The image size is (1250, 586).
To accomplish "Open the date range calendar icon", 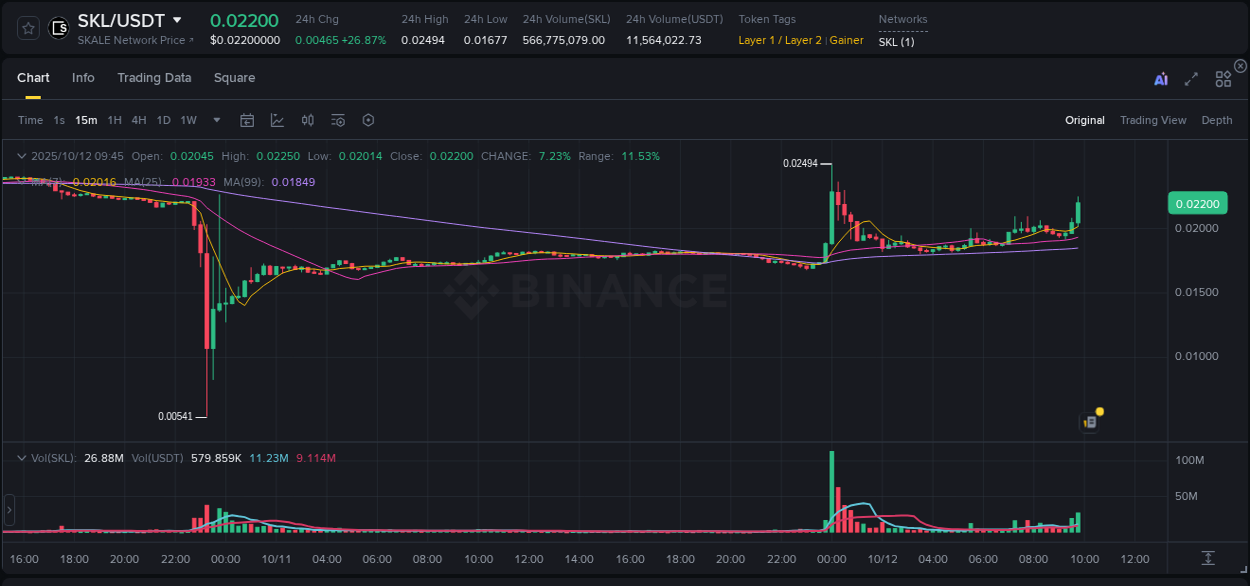I will [247, 119].
